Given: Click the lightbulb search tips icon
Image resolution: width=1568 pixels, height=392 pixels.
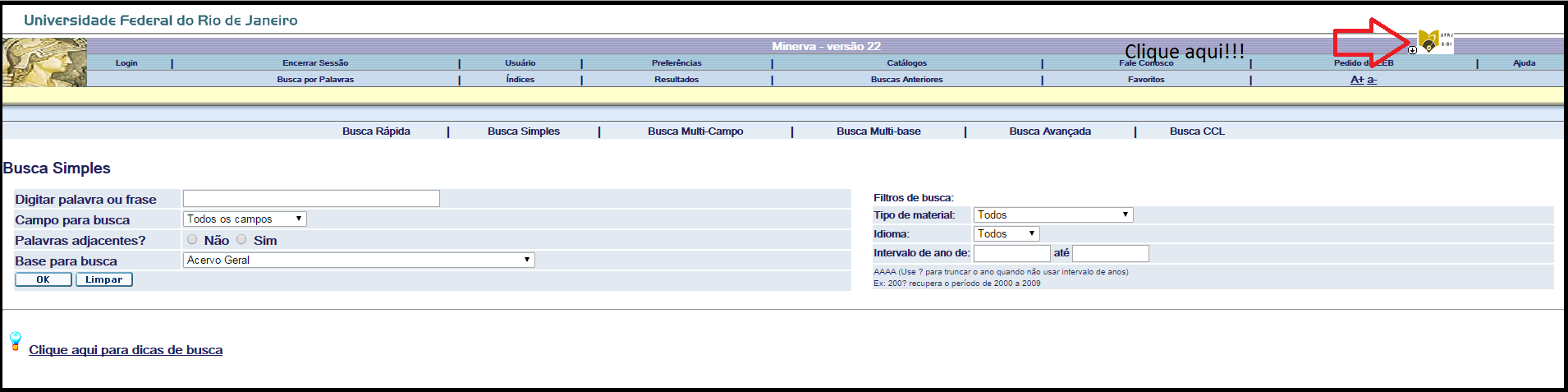Looking at the screenshot, I should 15,341.
